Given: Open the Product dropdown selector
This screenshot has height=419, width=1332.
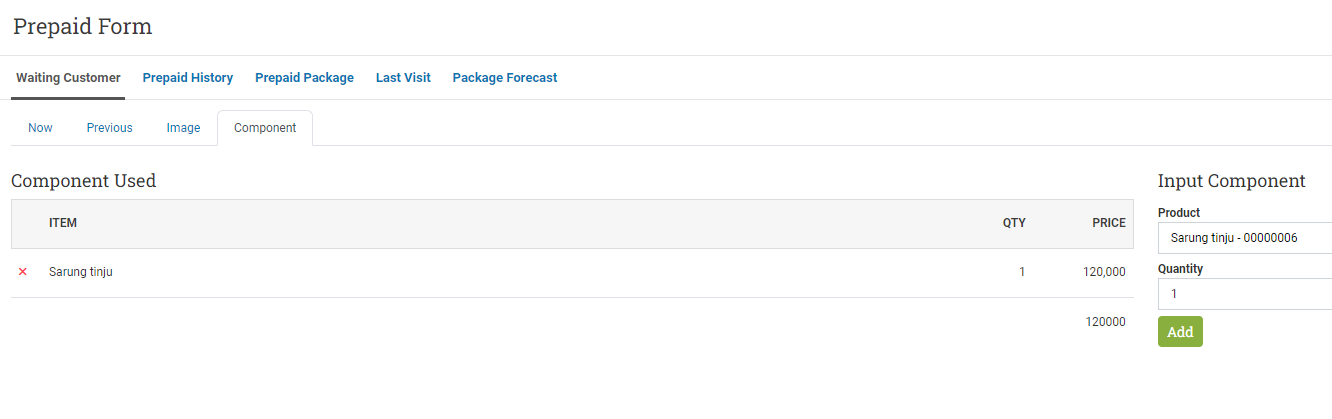Looking at the screenshot, I should pyautogui.click(x=1245, y=238).
